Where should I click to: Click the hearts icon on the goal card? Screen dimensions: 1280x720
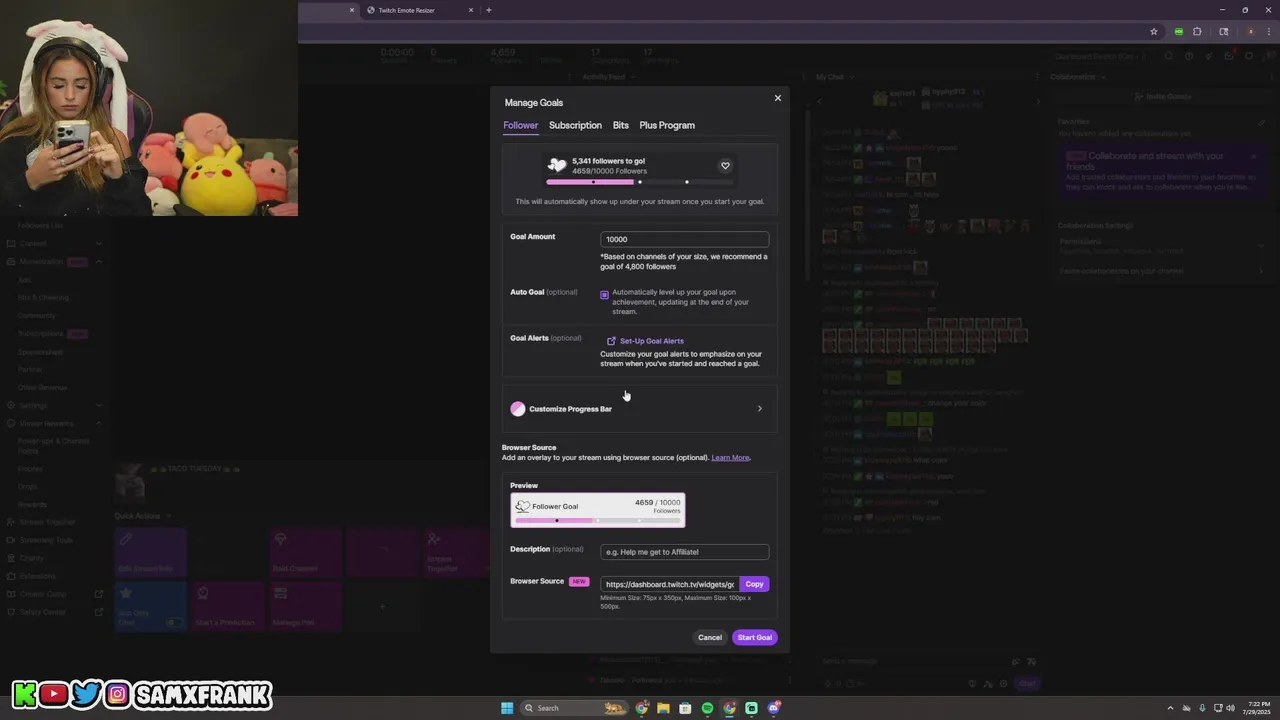[558, 165]
